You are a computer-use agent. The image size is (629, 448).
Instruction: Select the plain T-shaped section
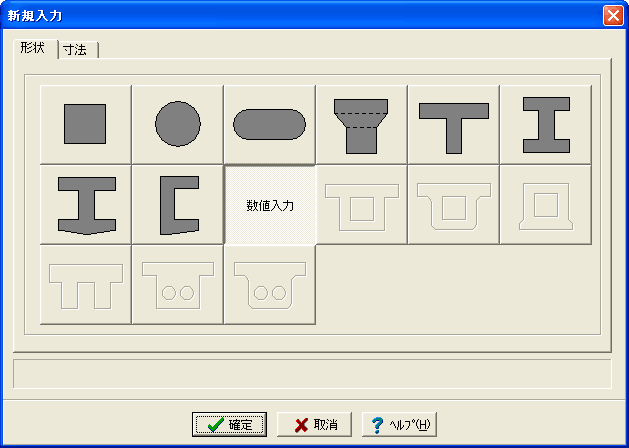pyautogui.click(x=454, y=124)
